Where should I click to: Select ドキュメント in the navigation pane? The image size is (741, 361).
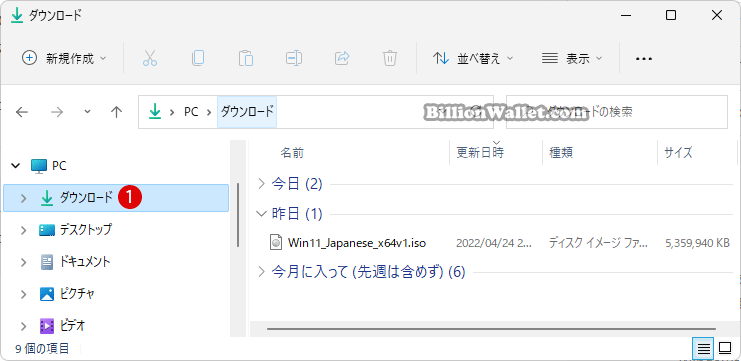pyautogui.click(x=85, y=262)
